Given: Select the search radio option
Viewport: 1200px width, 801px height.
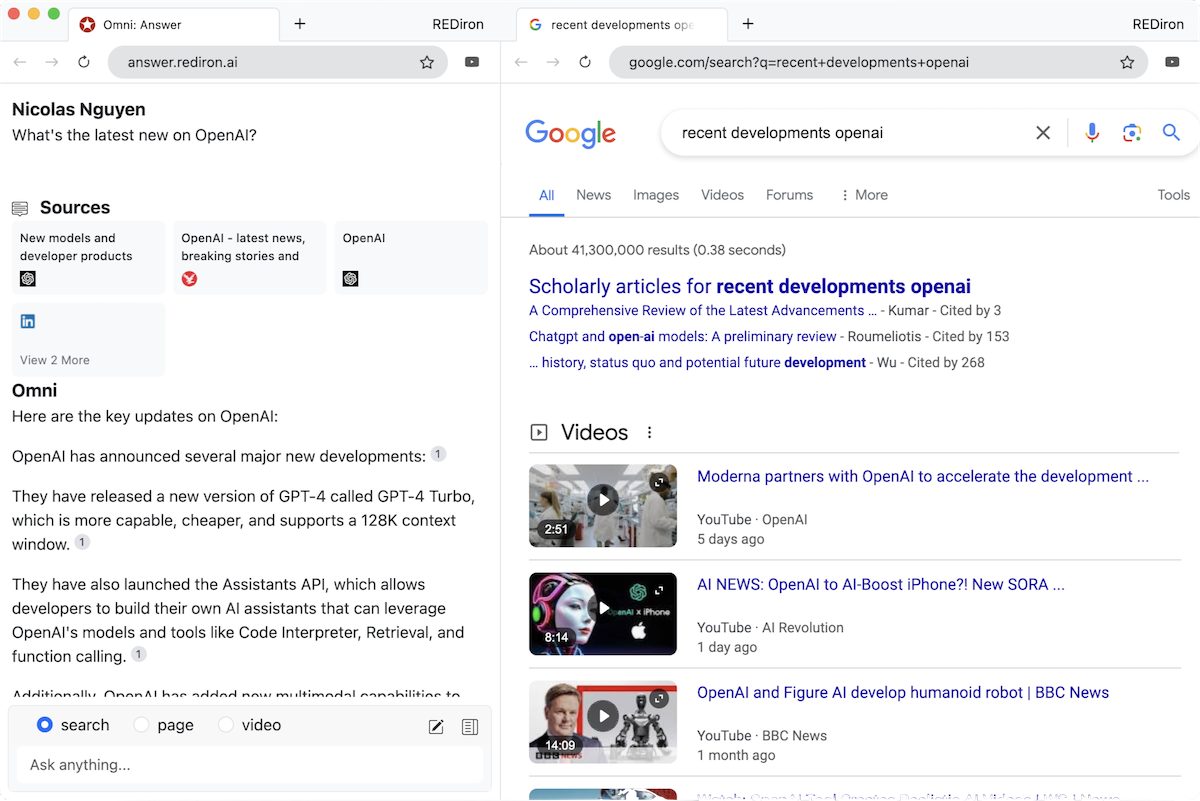Looking at the screenshot, I should point(44,725).
